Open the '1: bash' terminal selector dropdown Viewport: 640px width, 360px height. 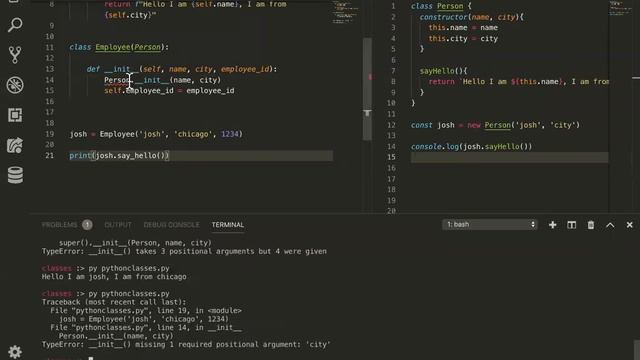[x=490, y=224]
